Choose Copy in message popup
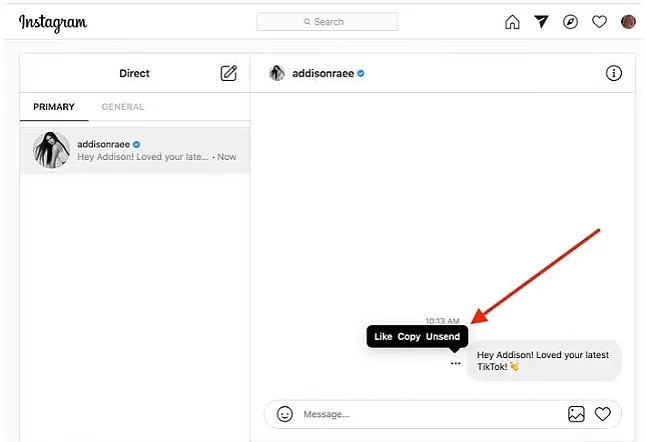Screen dimensions: 646x442 (409, 337)
